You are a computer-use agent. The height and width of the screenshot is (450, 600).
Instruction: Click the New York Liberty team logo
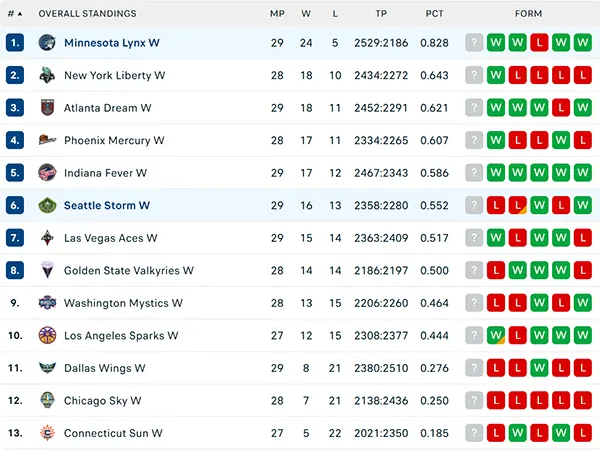coord(47,75)
